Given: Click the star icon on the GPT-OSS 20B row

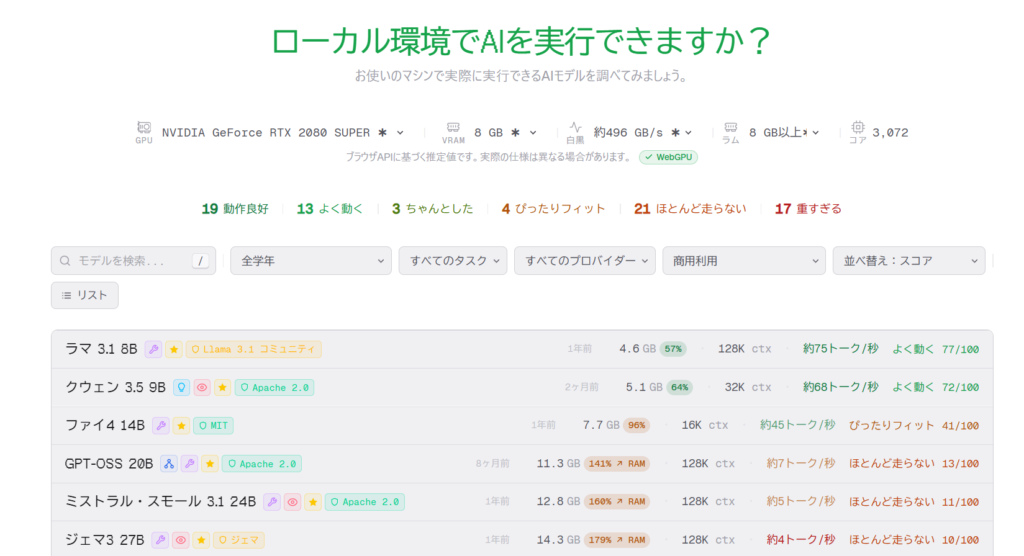Looking at the screenshot, I should pos(209,464).
